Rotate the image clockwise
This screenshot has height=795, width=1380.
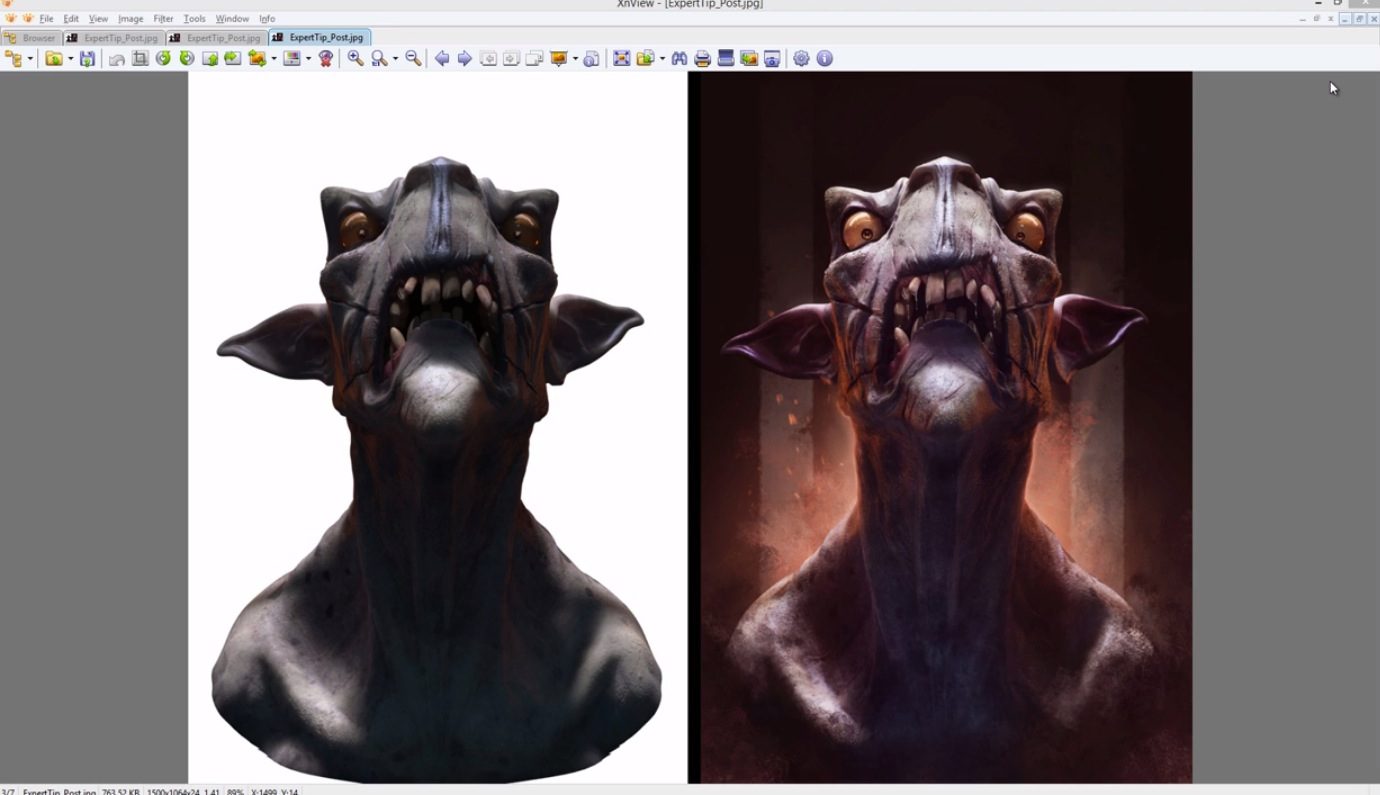tap(186, 58)
